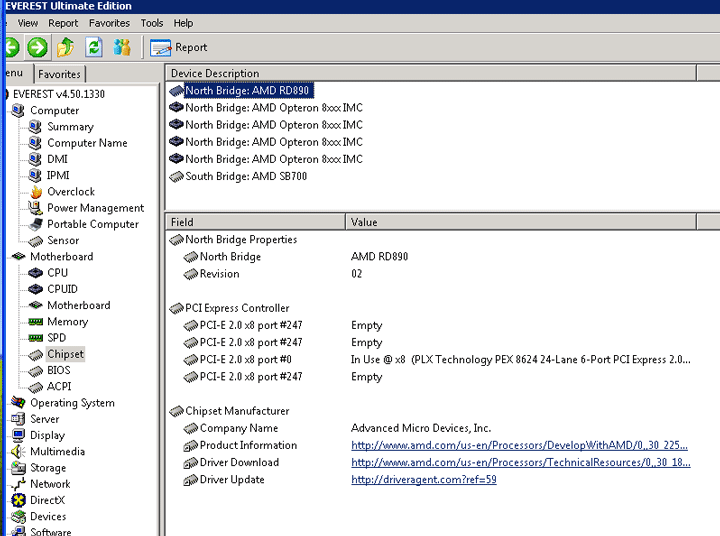Screen dimensions: 720x536
Task: Select the Computer node icon
Action: tap(18, 110)
